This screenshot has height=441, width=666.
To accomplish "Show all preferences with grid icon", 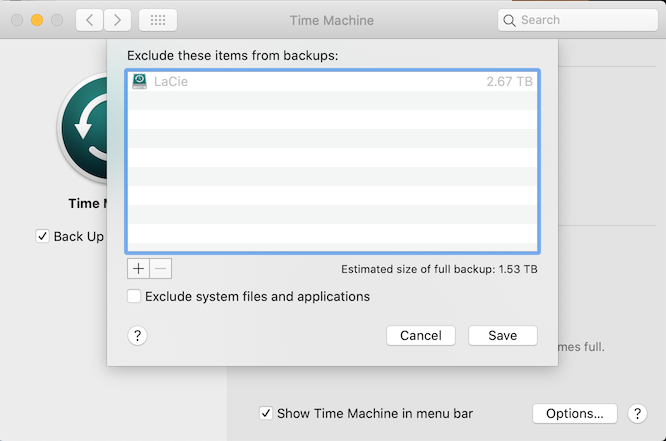I will [158, 20].
